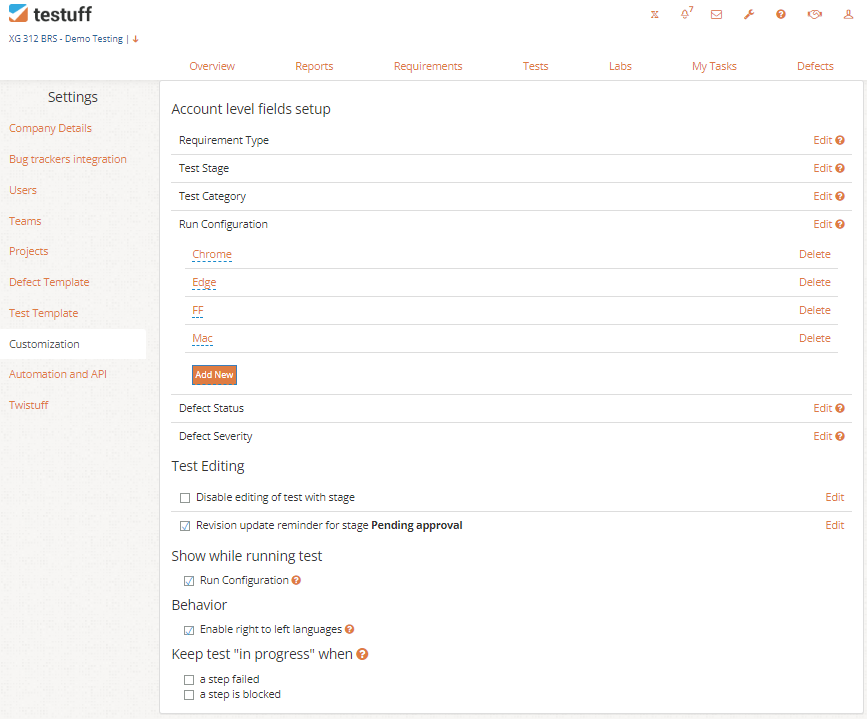Edit Defect Status field
The height and width of the screenshot is (719, 867).
tap(822, 408)
